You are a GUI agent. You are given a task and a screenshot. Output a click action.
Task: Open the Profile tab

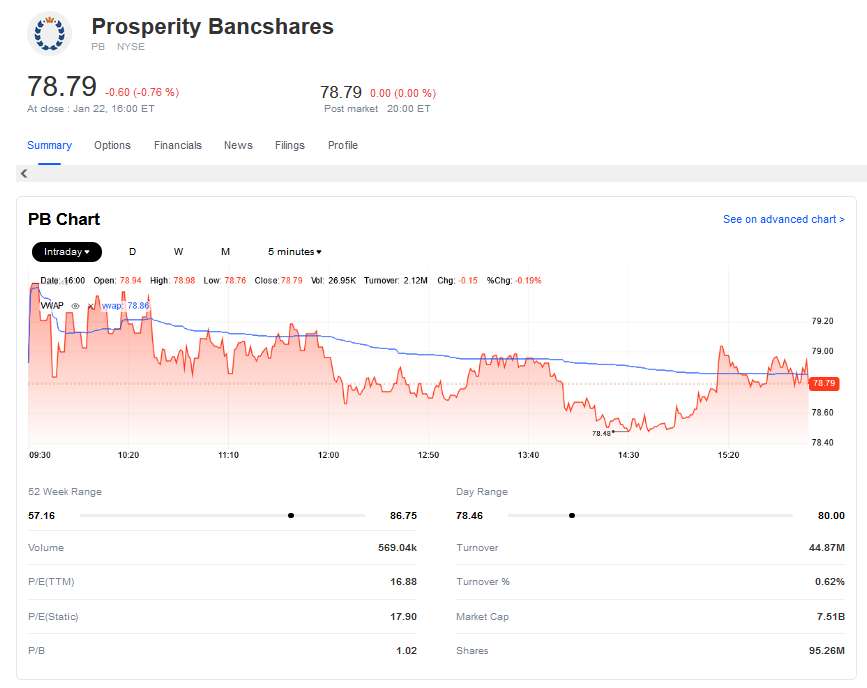[x=342, y=146]
